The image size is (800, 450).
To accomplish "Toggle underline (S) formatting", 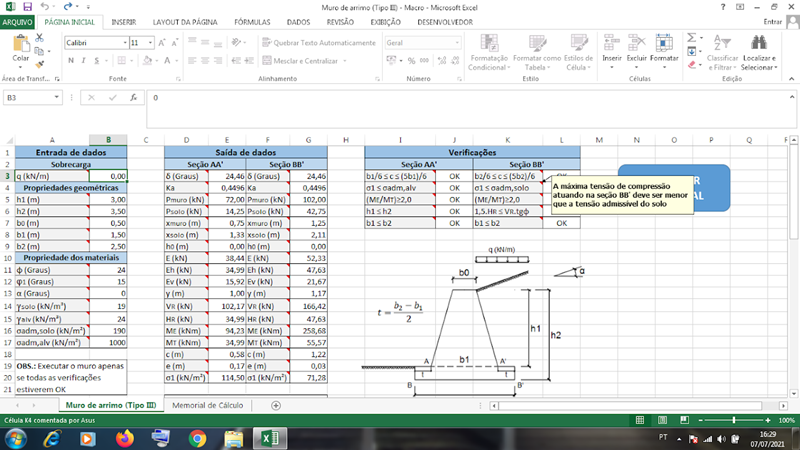I will pos(96,61).
